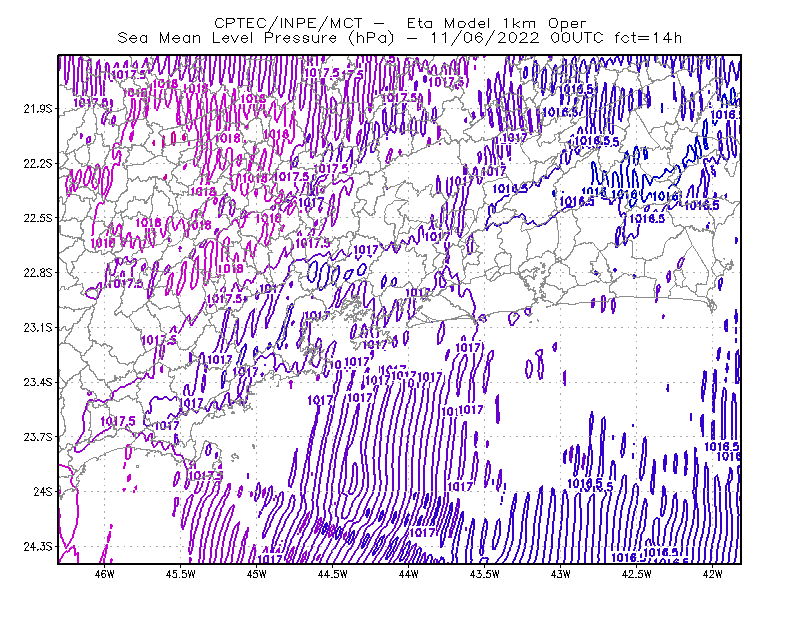
Task: Pick the 42.5W longitude axis label
Action: coord(636,574)
